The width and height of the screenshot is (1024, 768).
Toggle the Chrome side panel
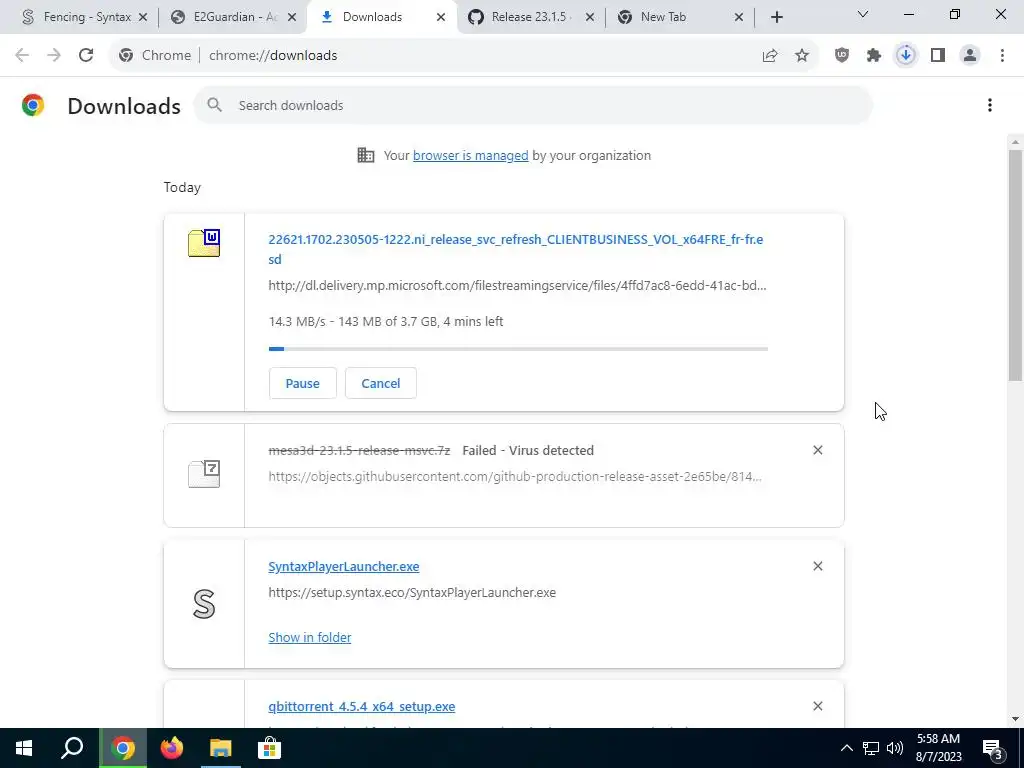click(938, 56)
